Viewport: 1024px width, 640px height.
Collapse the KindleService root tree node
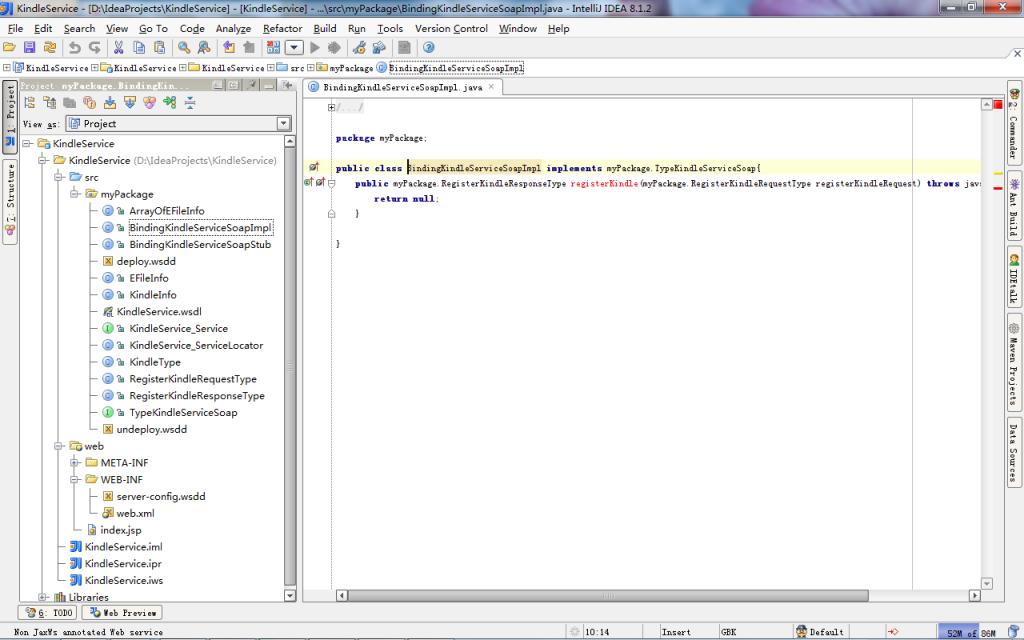pyautogui.click(x=27, y=143)
